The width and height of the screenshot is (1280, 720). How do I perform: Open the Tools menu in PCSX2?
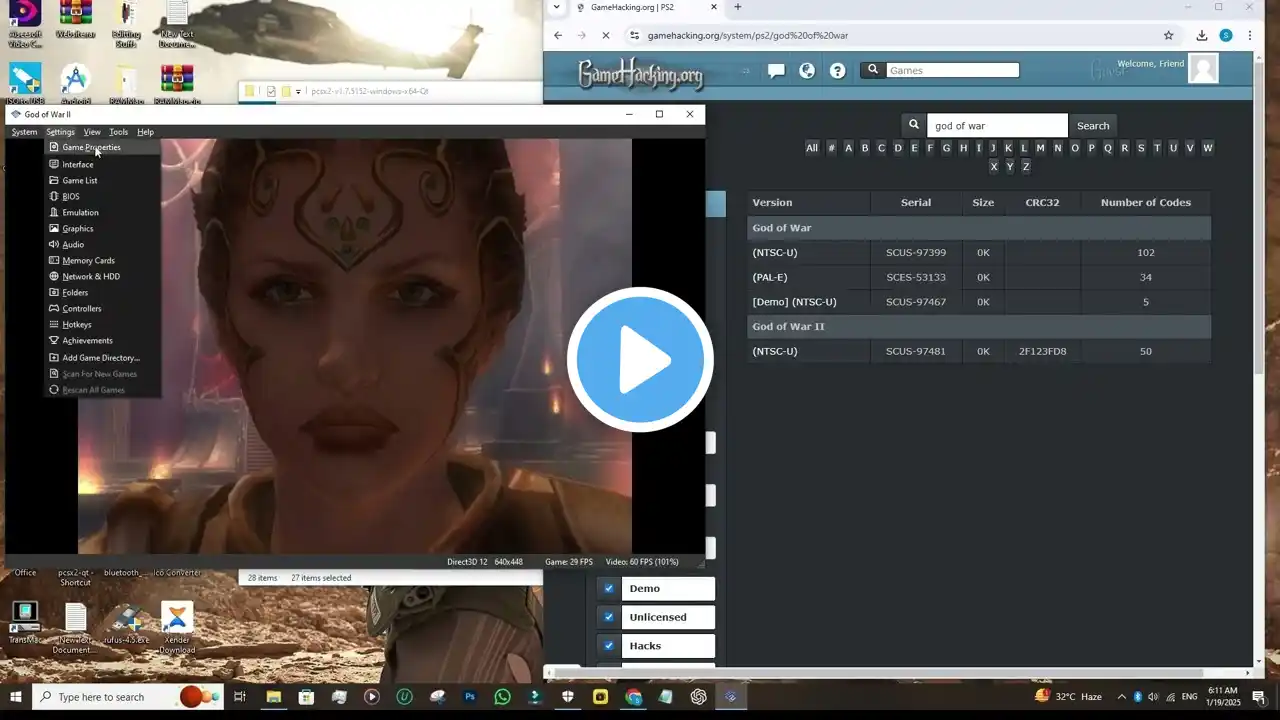pos(118,132)
